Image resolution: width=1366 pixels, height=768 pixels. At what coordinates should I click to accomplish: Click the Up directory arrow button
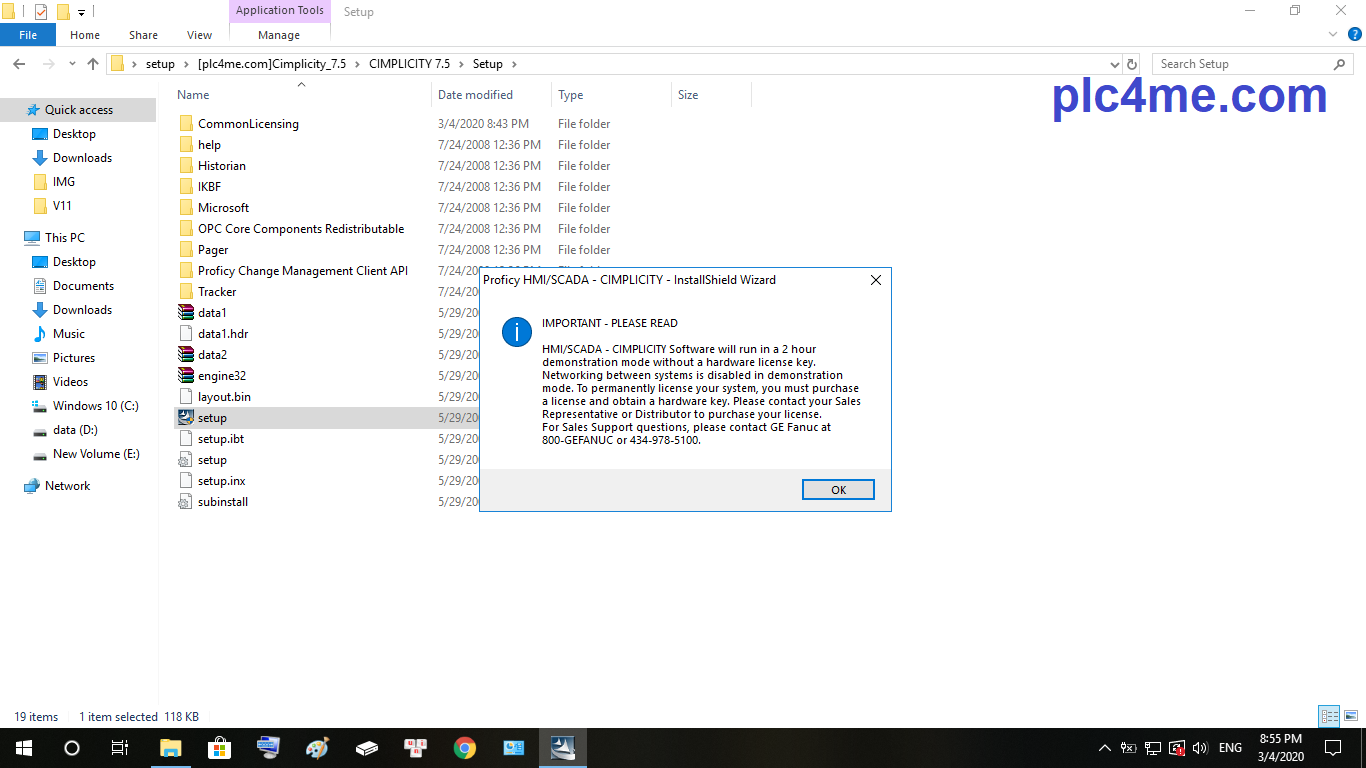click(x=93, y=64)
